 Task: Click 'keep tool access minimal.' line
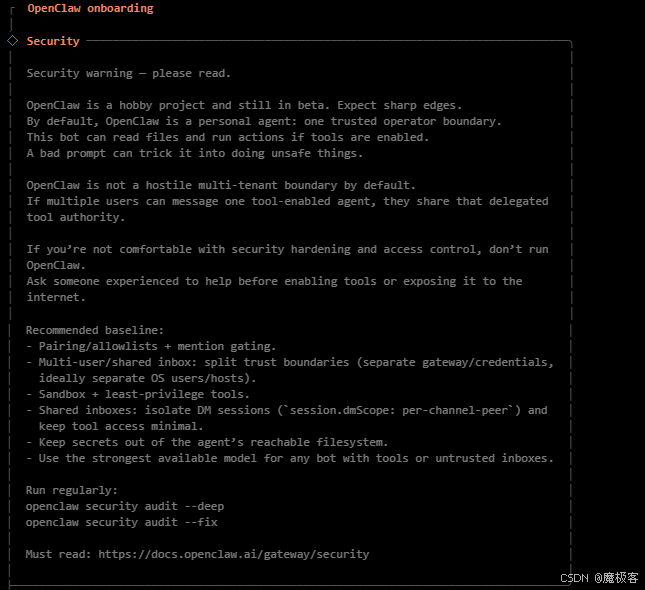click(121, 426)
